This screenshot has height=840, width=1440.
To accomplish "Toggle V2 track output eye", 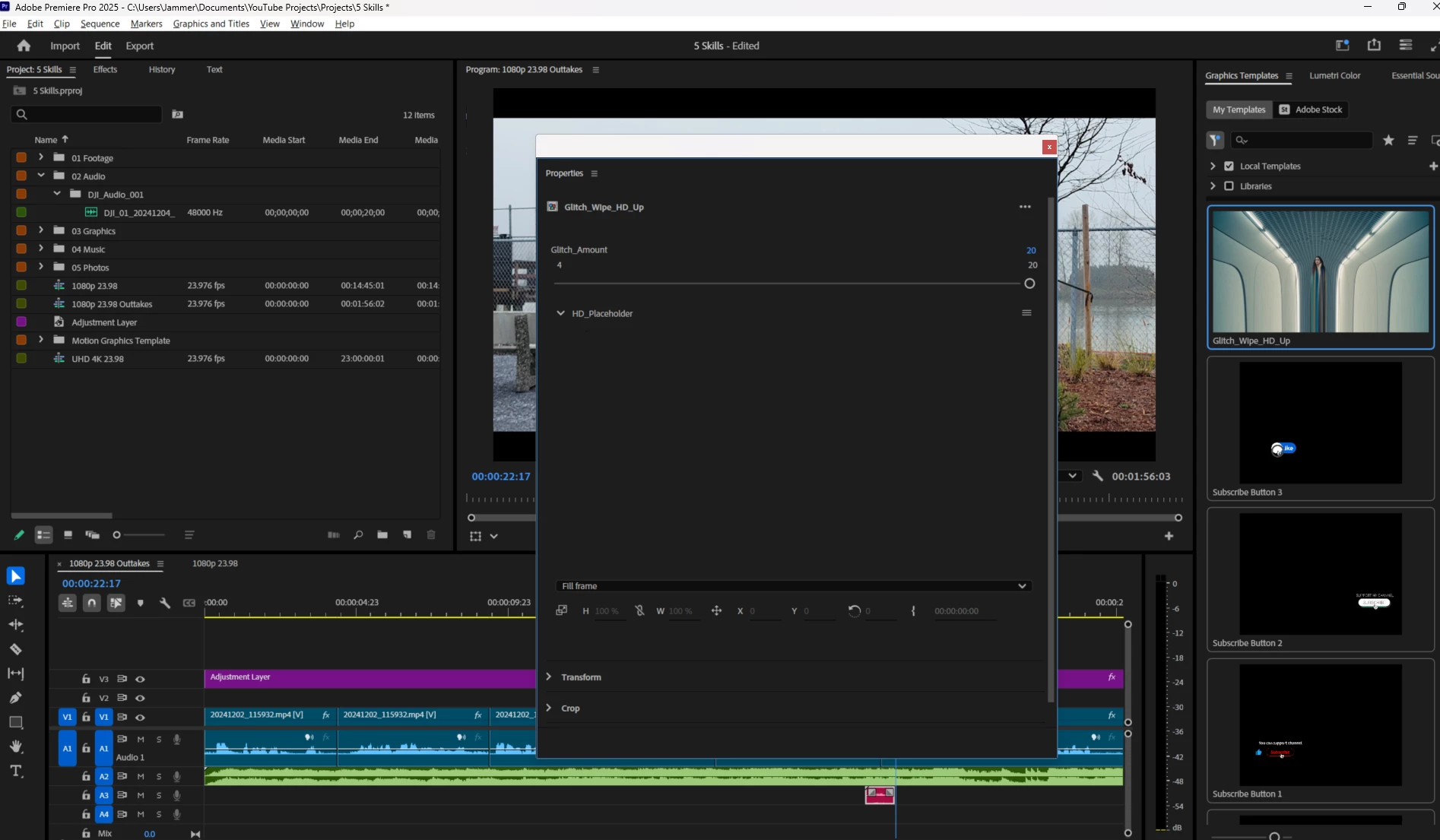I will point(140,698).
